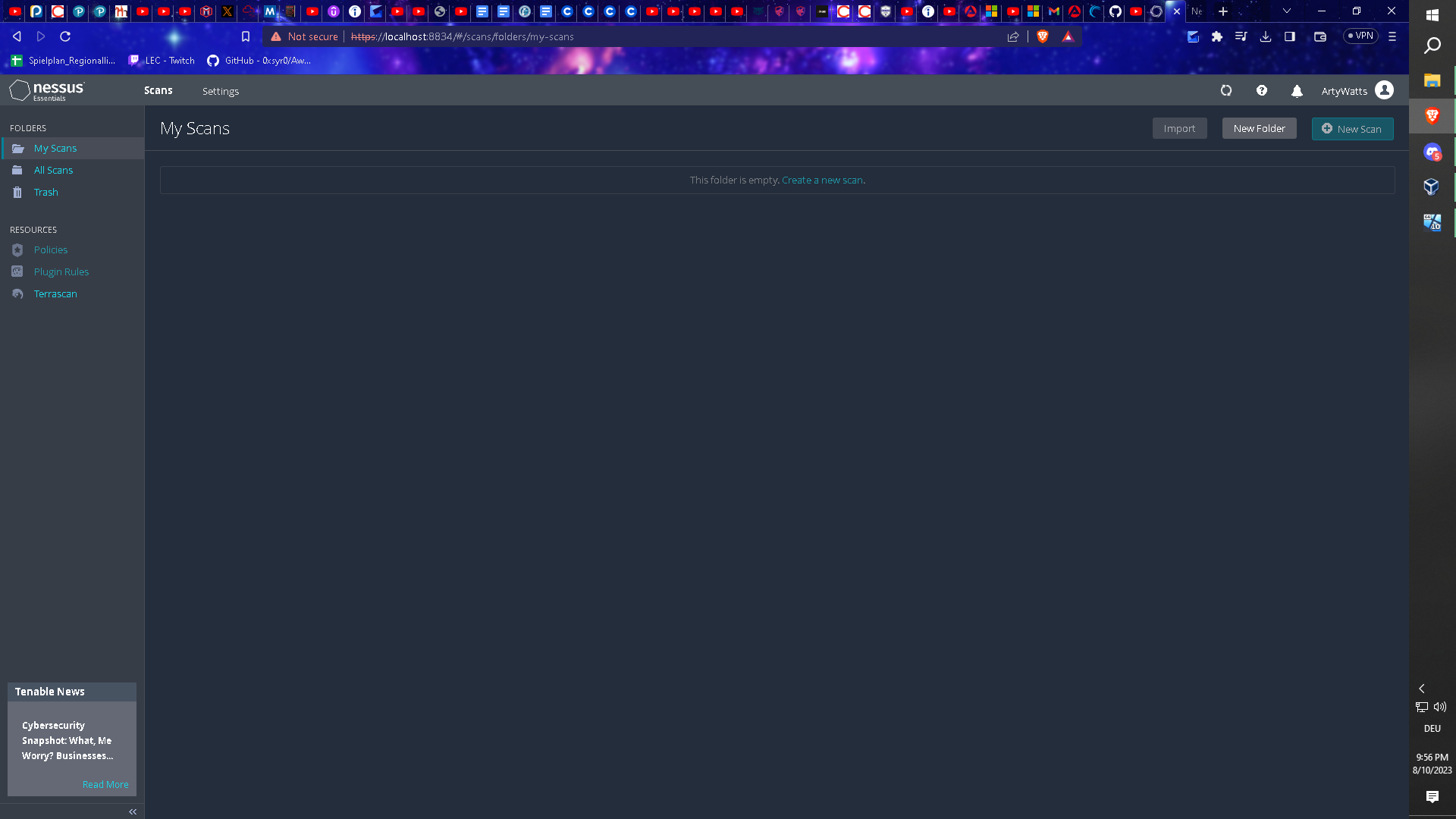This screenshot has height=819, width=1456.
Task: Toggle the Brave VPN button
Action: [x=1360, y=36]
